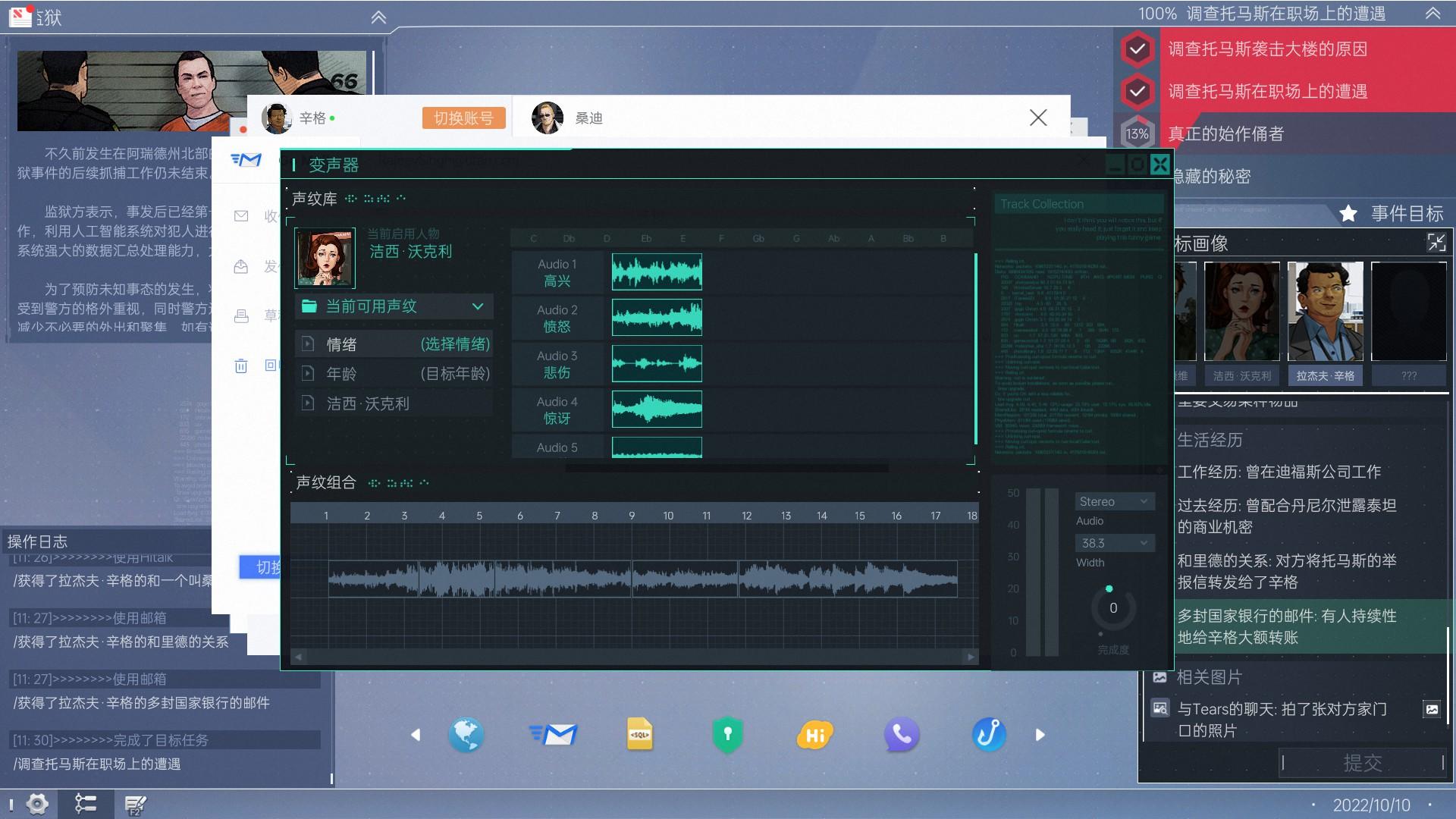
Task: Click the 切换账号 switch account button
Action: (463, 118)
